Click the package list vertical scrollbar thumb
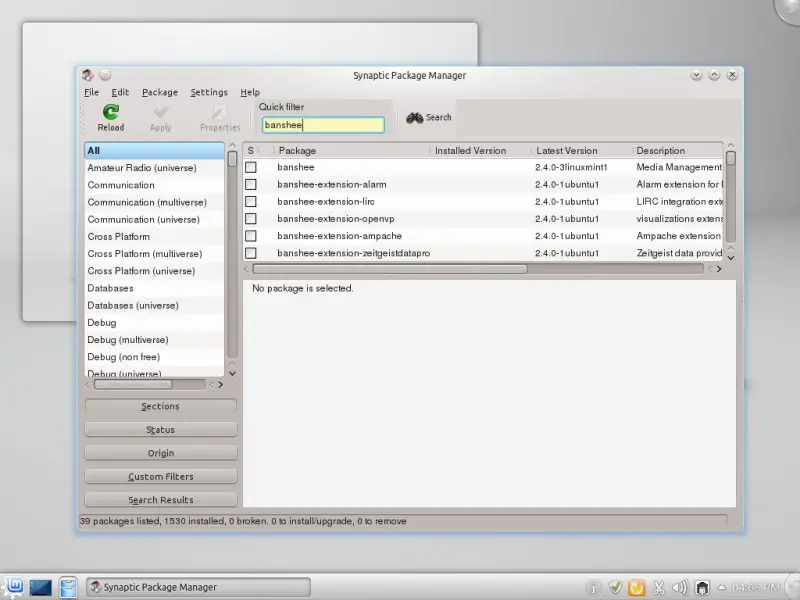800x600 pixels. [731, 158]
